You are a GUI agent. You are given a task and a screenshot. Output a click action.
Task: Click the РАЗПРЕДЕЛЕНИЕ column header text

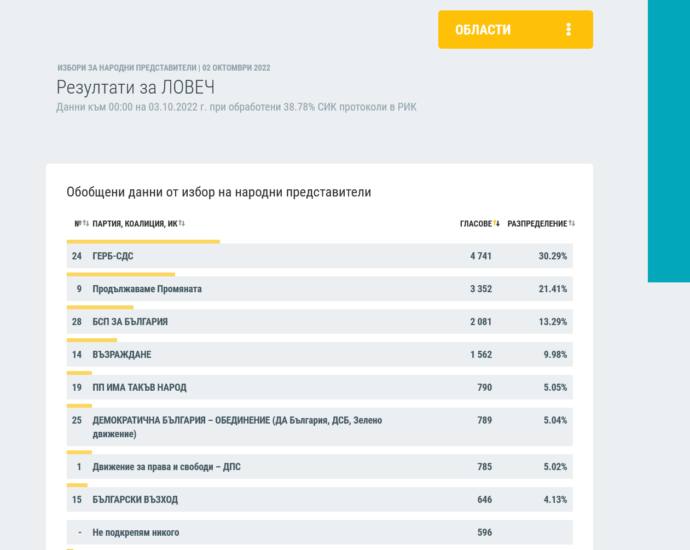point(537,224)
